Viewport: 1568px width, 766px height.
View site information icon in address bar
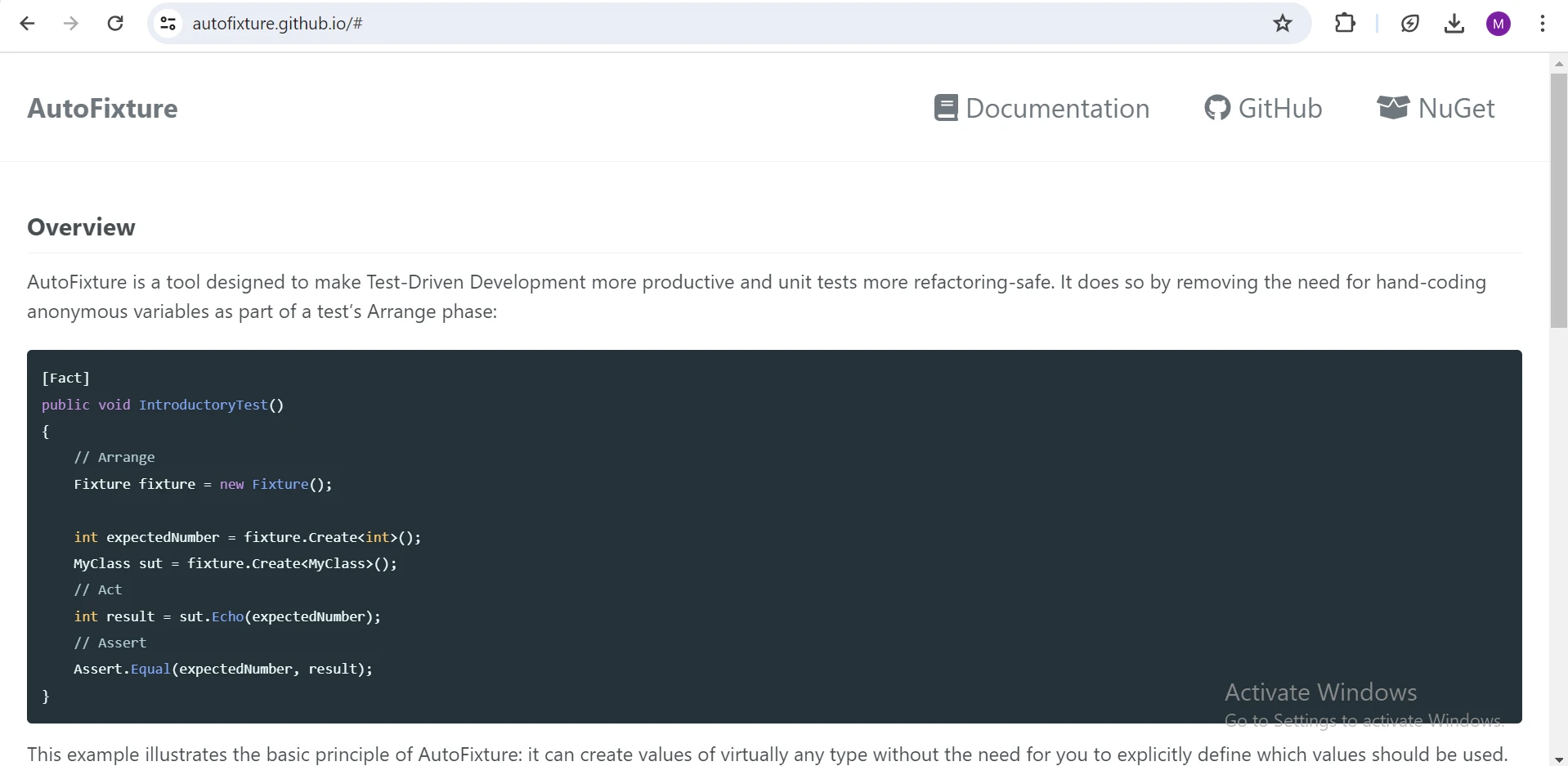coord(168,24)
